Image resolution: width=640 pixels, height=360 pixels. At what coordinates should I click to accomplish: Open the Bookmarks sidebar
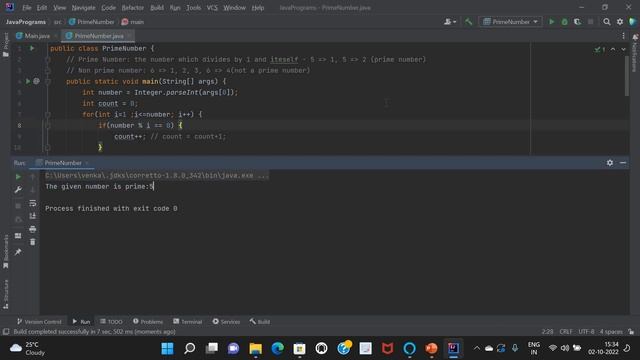[x=6, y=251]
